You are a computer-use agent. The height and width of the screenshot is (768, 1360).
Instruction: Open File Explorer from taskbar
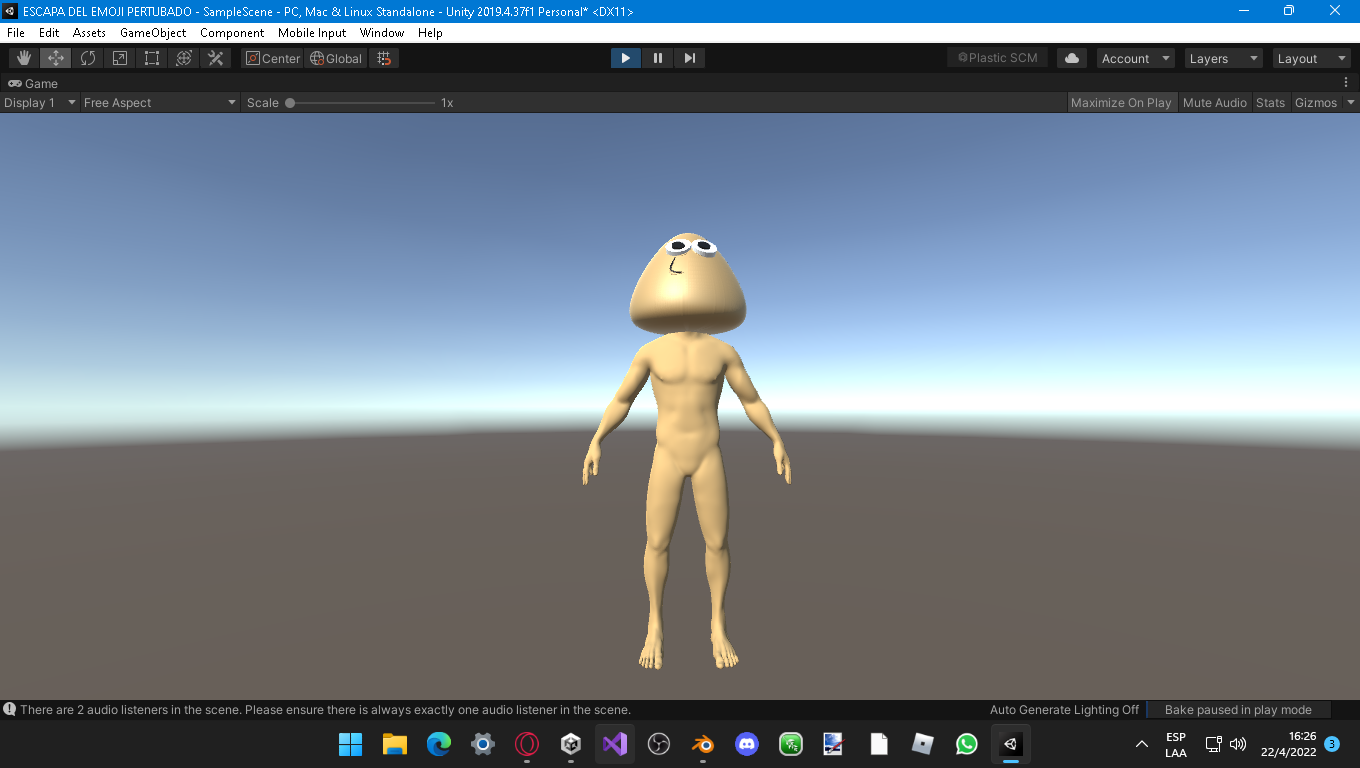click(x=395, y=744)
